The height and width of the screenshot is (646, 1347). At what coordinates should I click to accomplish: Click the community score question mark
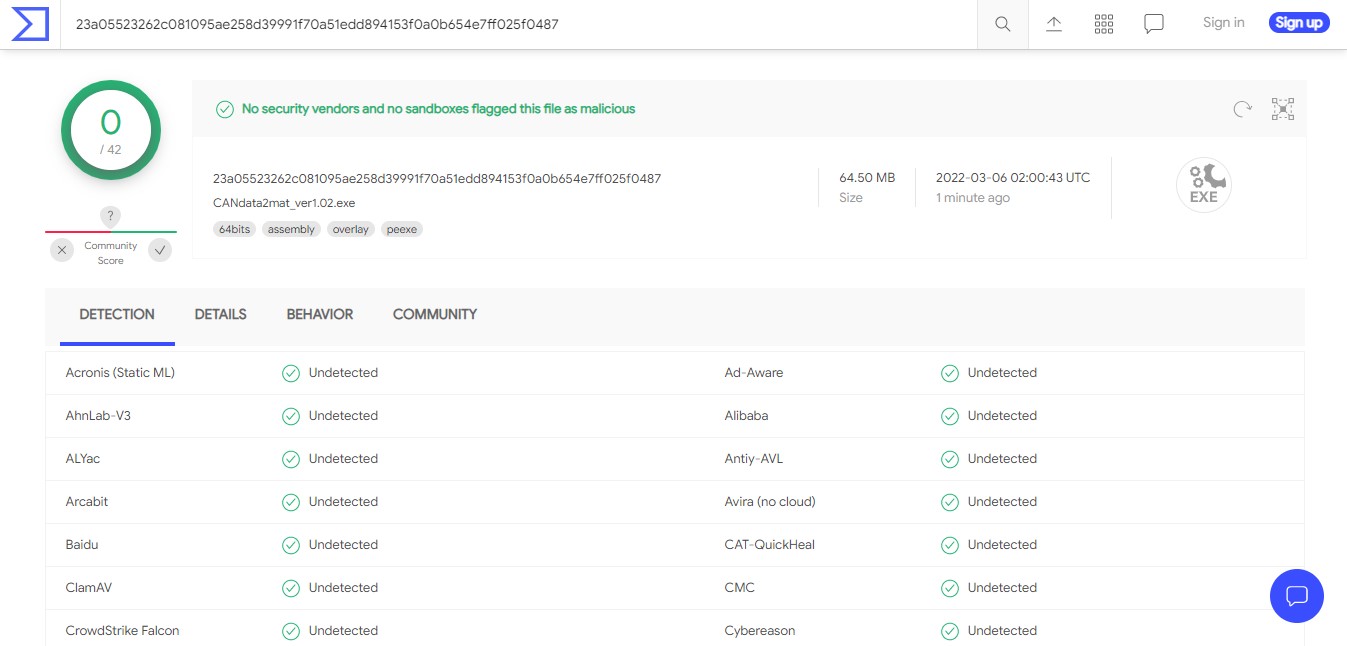pyautogui.click(x=111, y=216)
